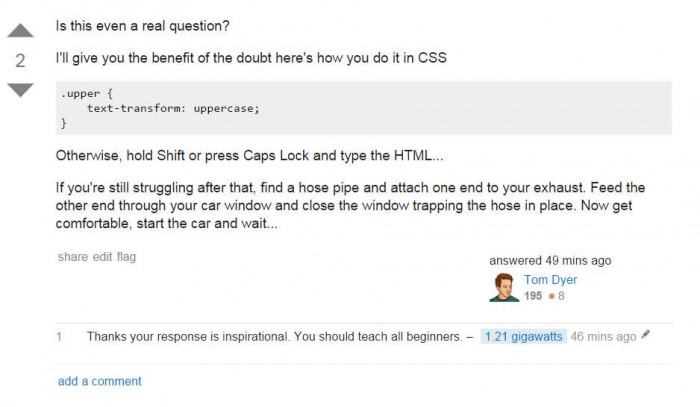The height and width of the screenshot is (407, 700).
Task: Click the bronze badge dot icon
Action: 552,296
